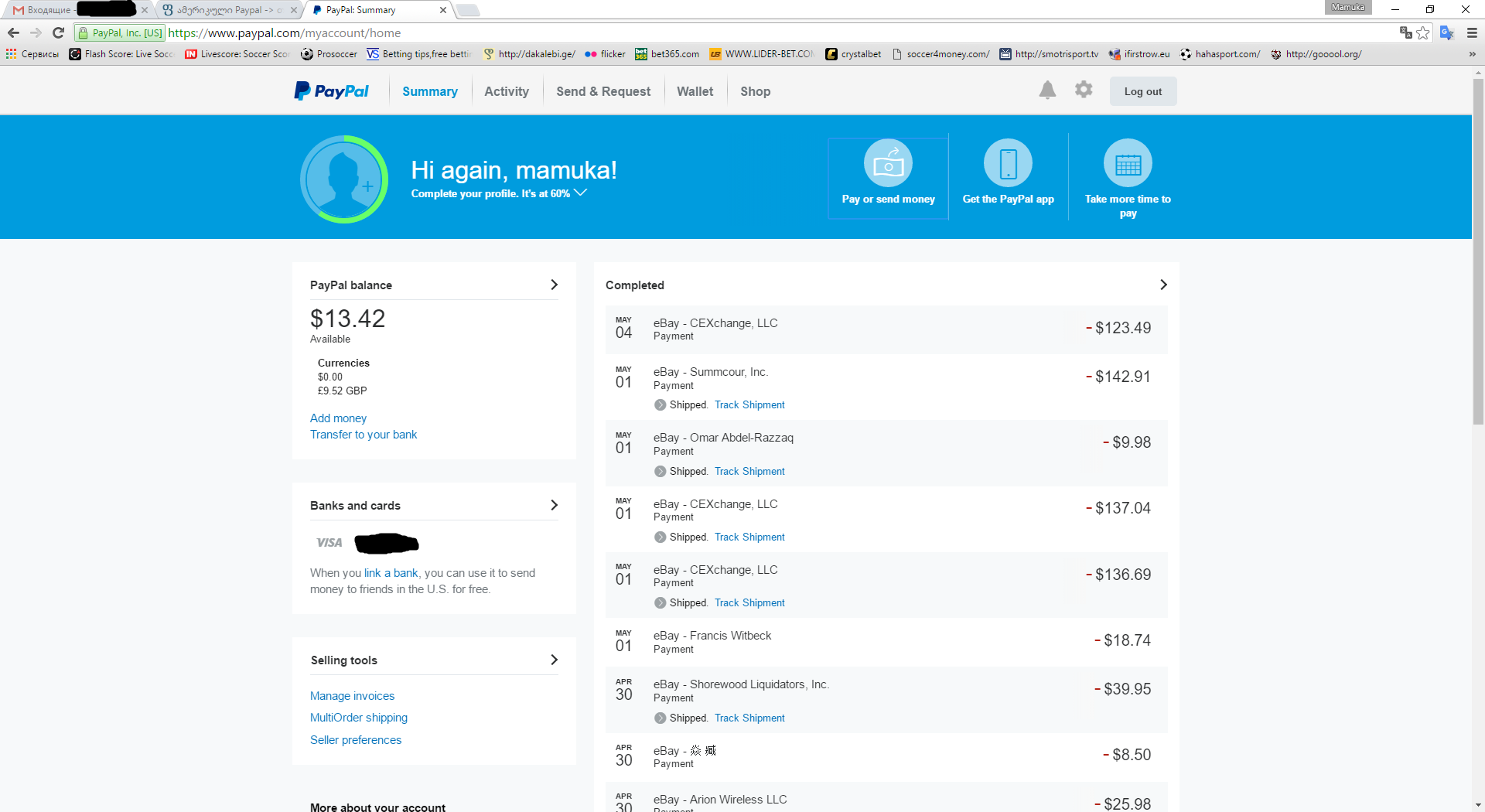Click the Pay or send money icon

click(x=888, y=162)
